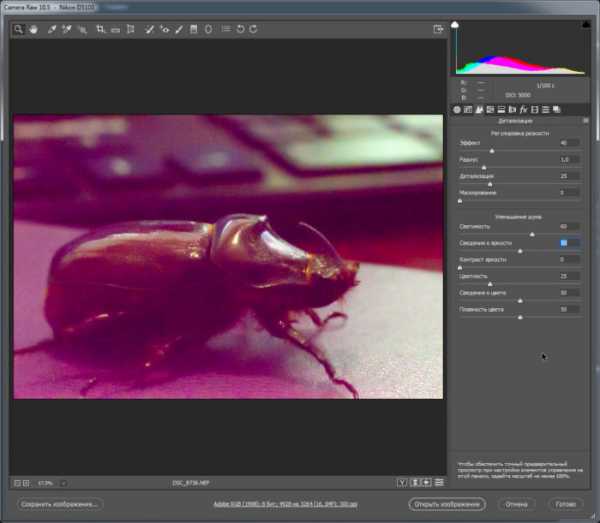The image size is (600, 523).
Task: Open the Детализация panel options menu
Action: pos(585,120)
